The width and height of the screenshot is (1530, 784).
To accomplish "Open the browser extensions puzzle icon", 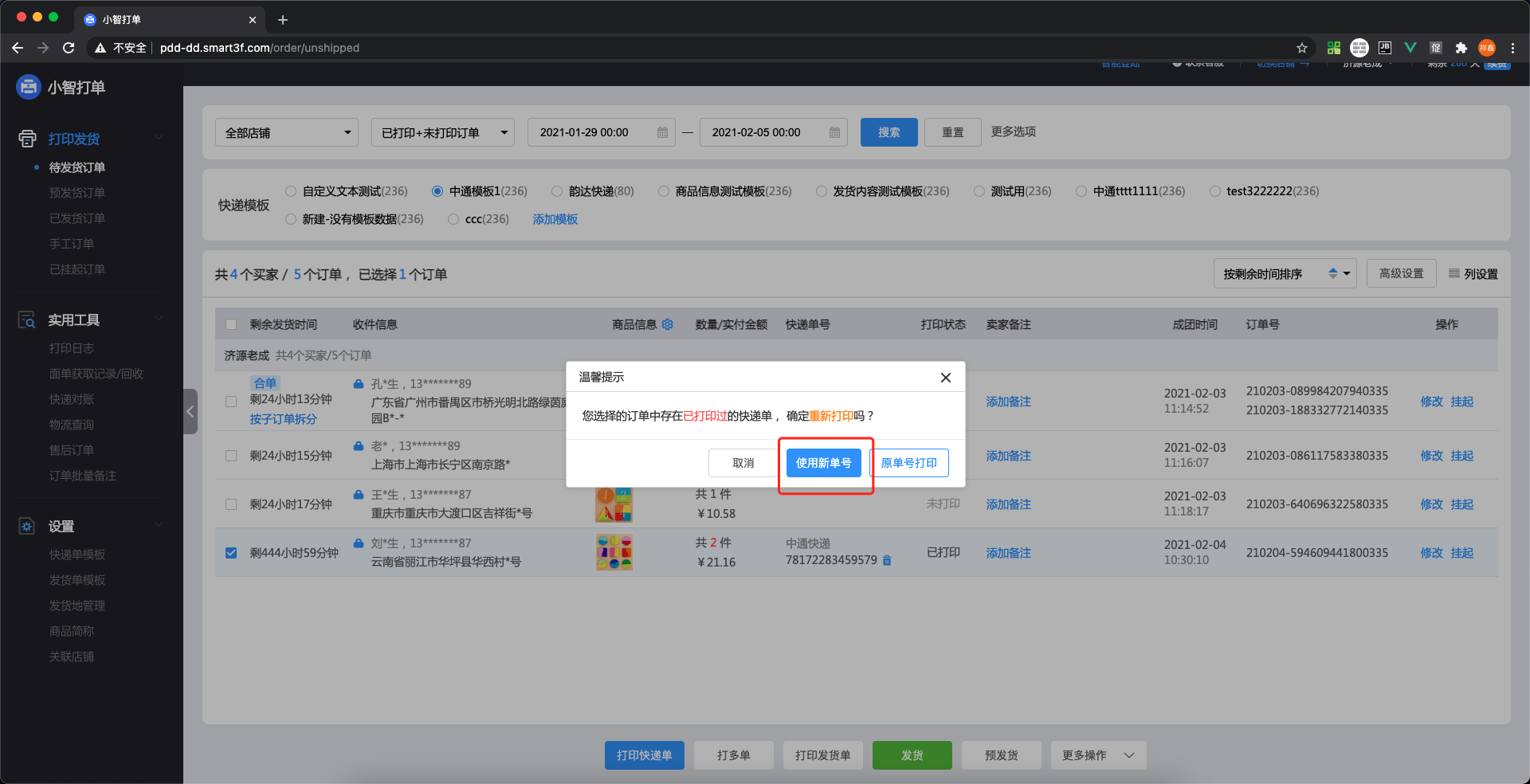I will tap(1461, 48).
